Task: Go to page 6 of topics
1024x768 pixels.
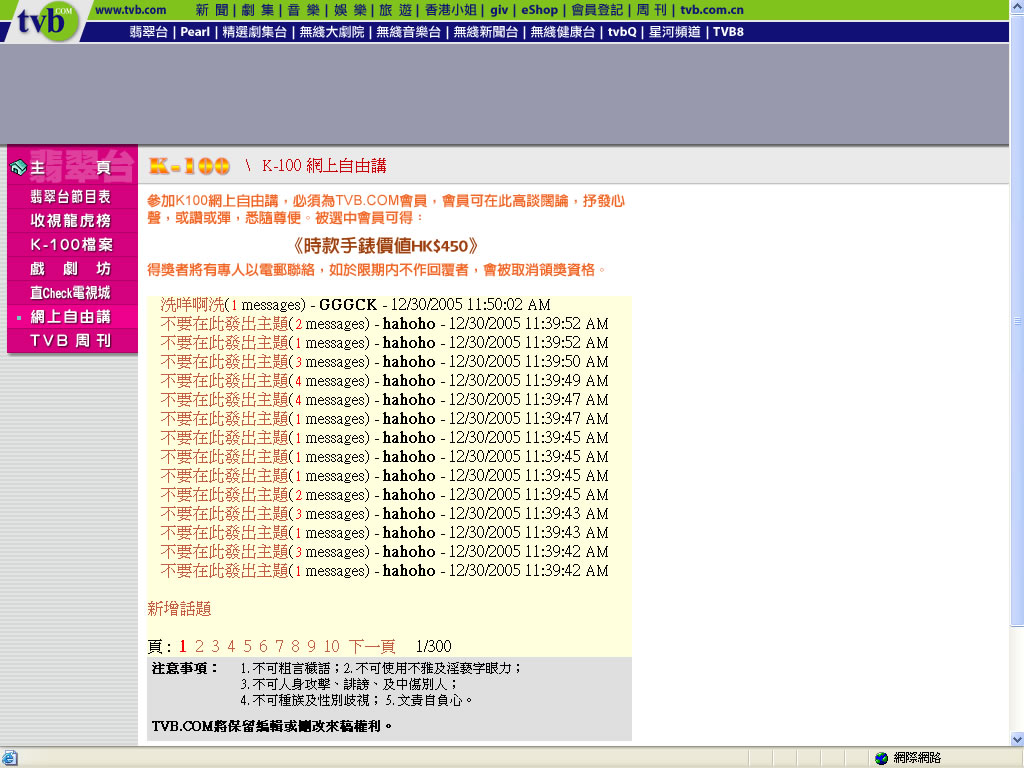Action: (263, 647)
